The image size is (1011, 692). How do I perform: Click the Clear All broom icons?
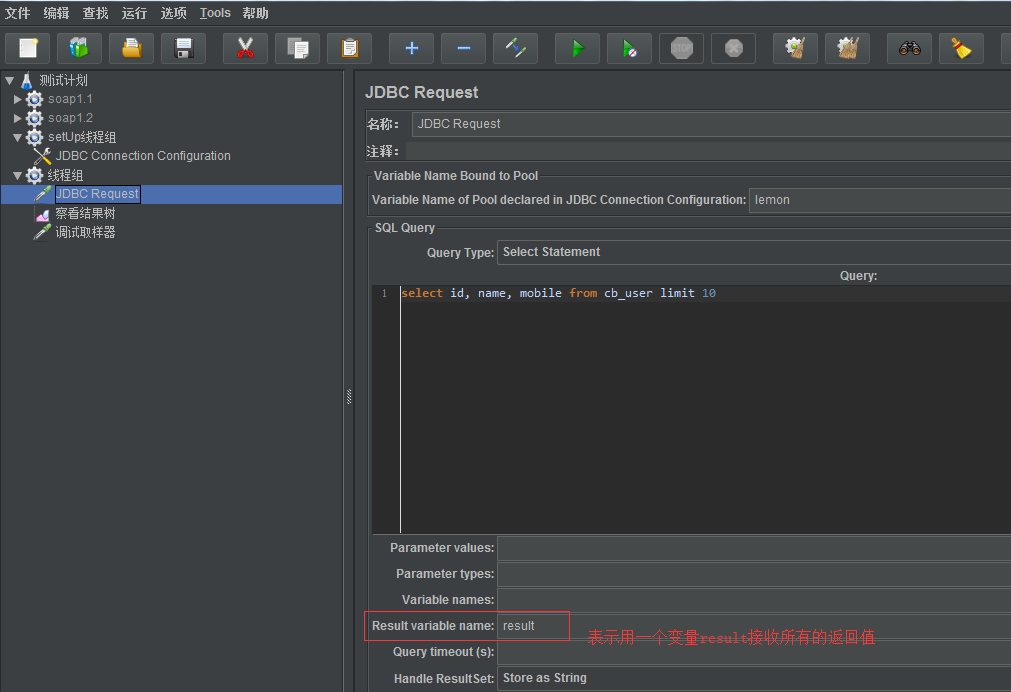847,48
